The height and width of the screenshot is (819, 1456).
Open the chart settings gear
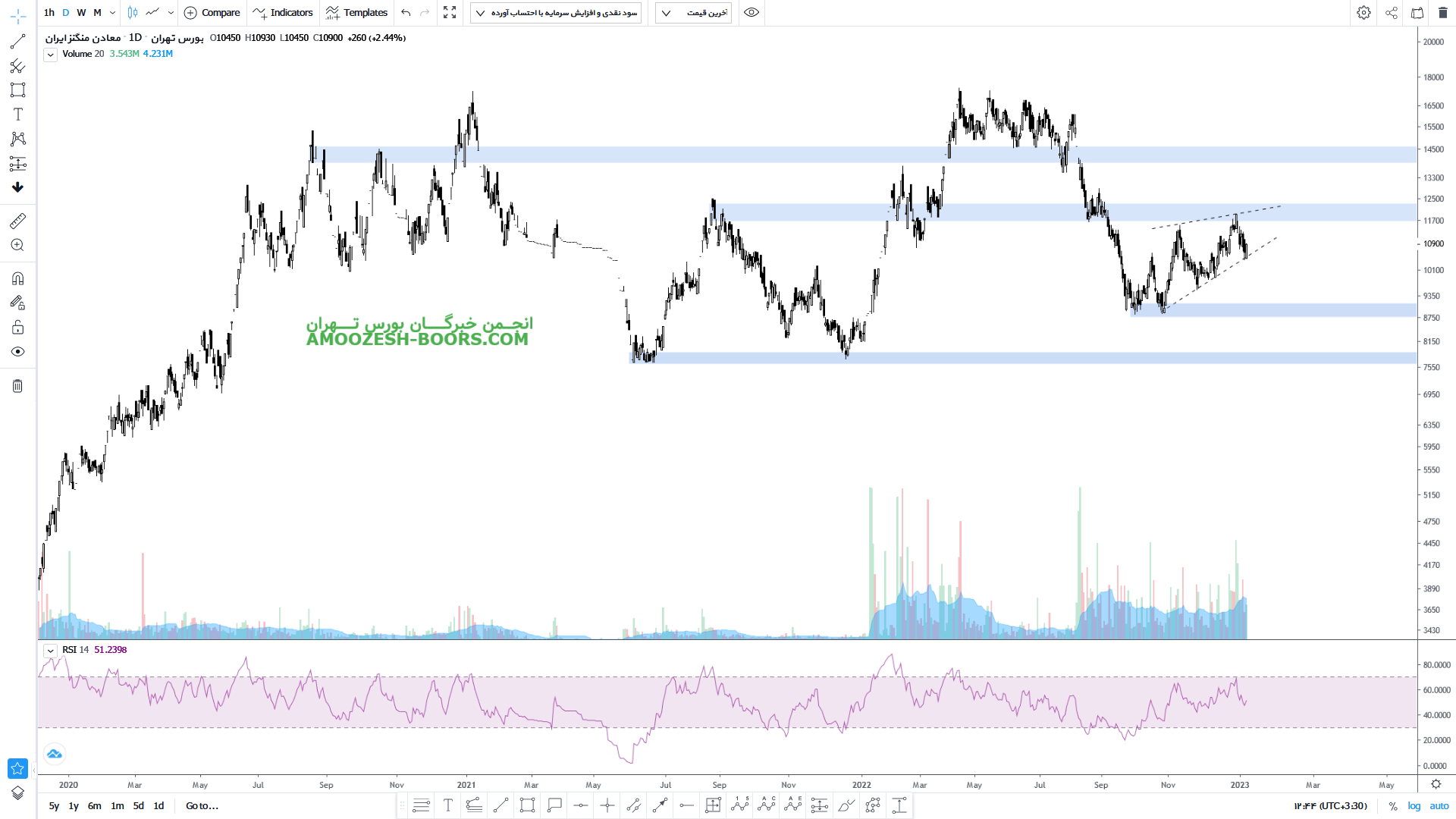[1363, 13]
